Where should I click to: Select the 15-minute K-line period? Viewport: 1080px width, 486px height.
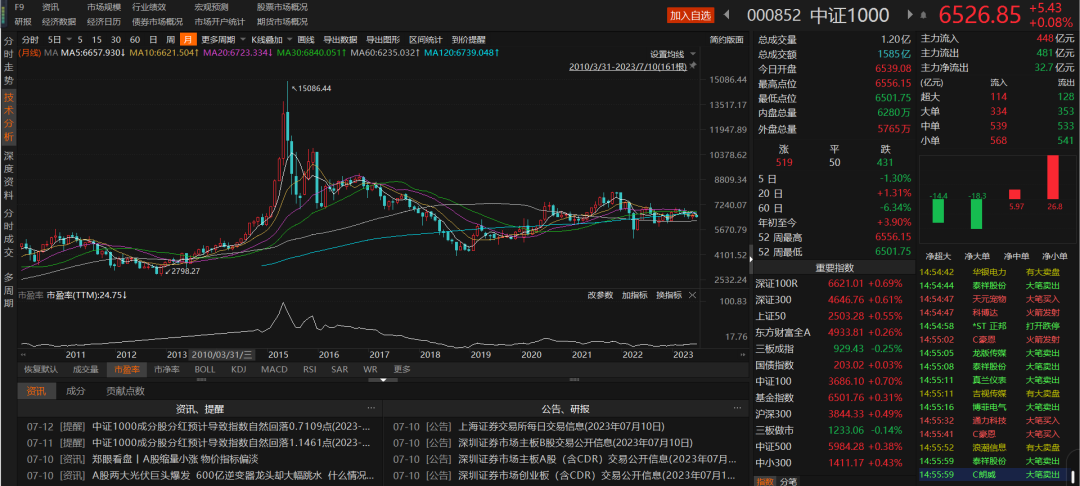pos(96,39)
